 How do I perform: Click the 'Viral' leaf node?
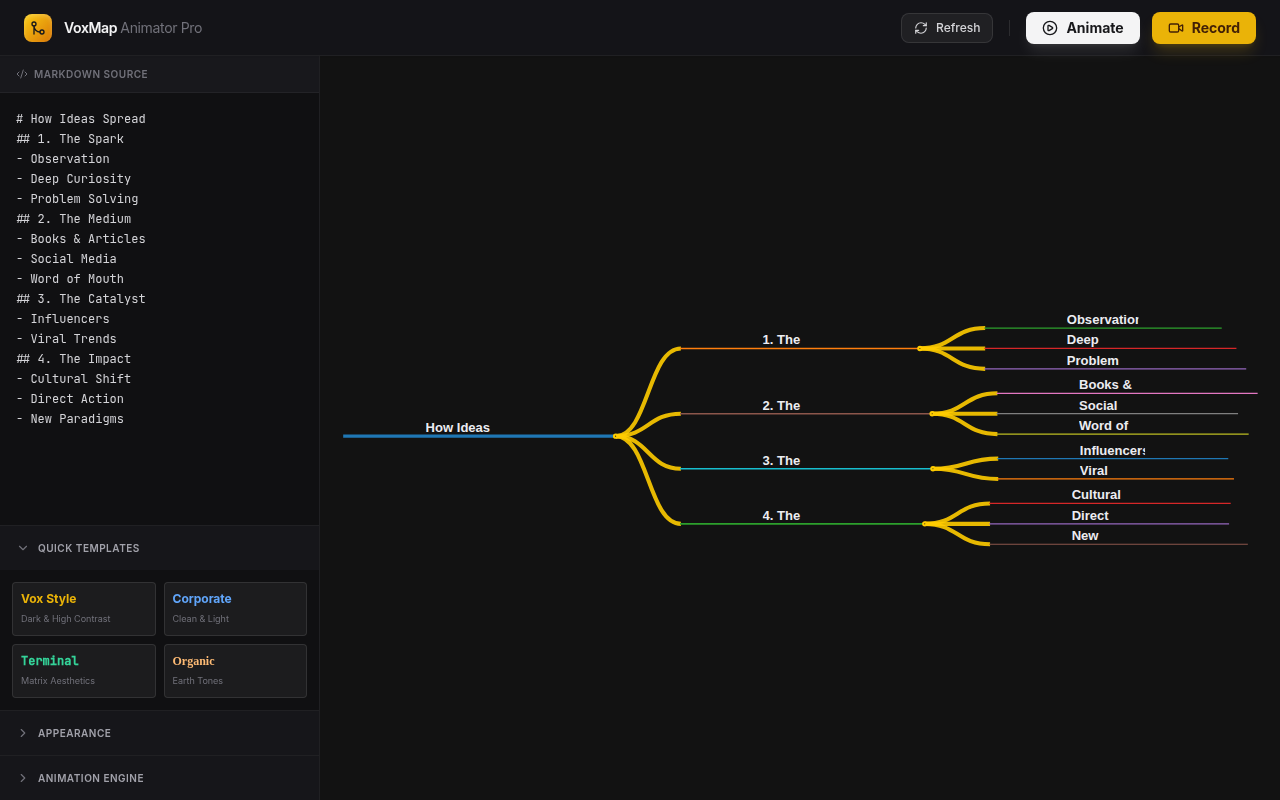click(1094, 471)
